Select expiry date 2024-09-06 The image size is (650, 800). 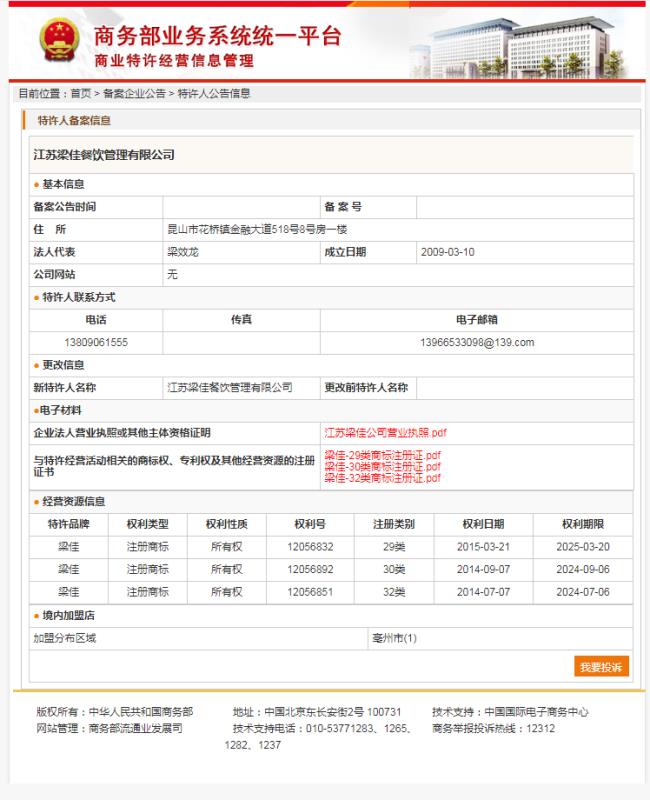click(x=583, y=569)
